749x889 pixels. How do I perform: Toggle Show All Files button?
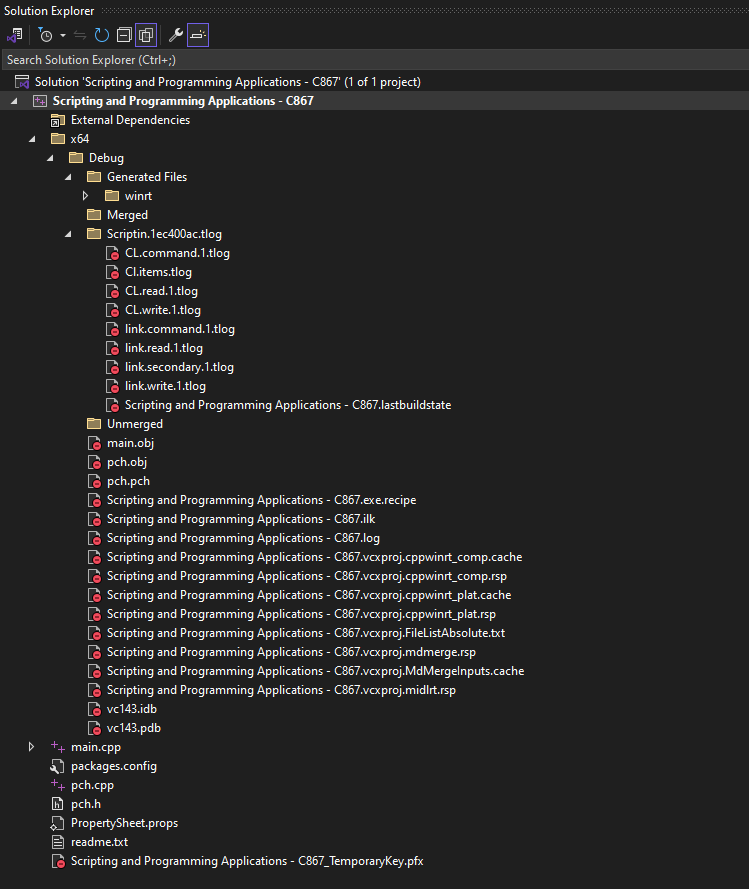pos(146,35)
